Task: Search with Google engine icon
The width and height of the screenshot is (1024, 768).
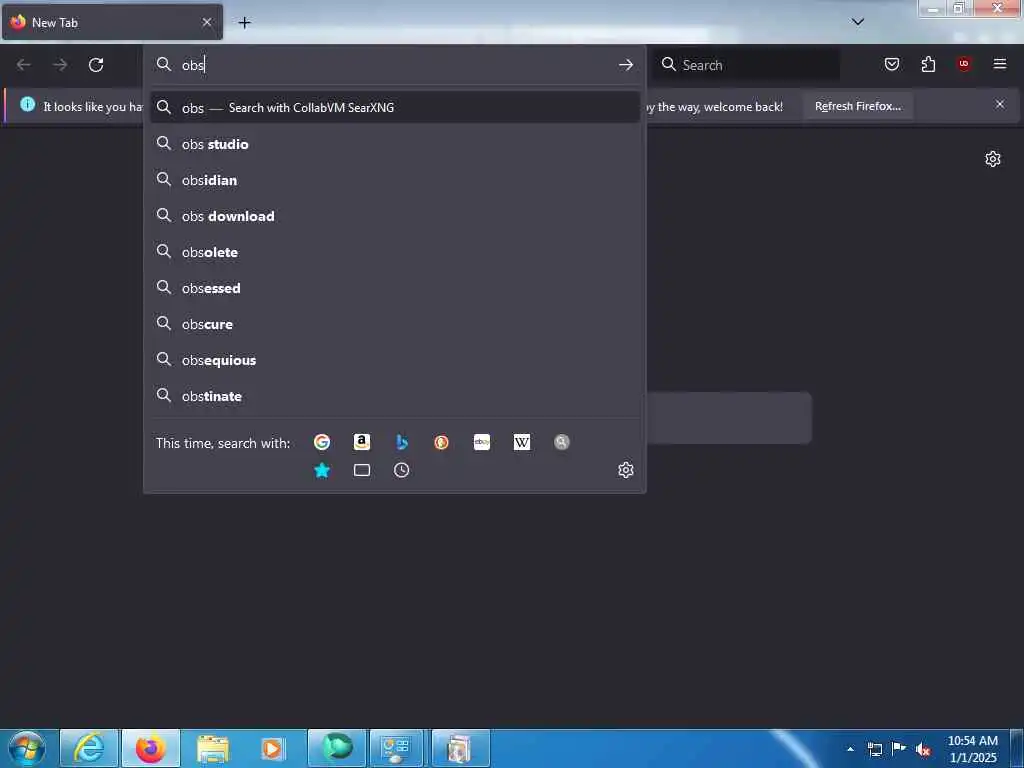Action: [321, 442]
